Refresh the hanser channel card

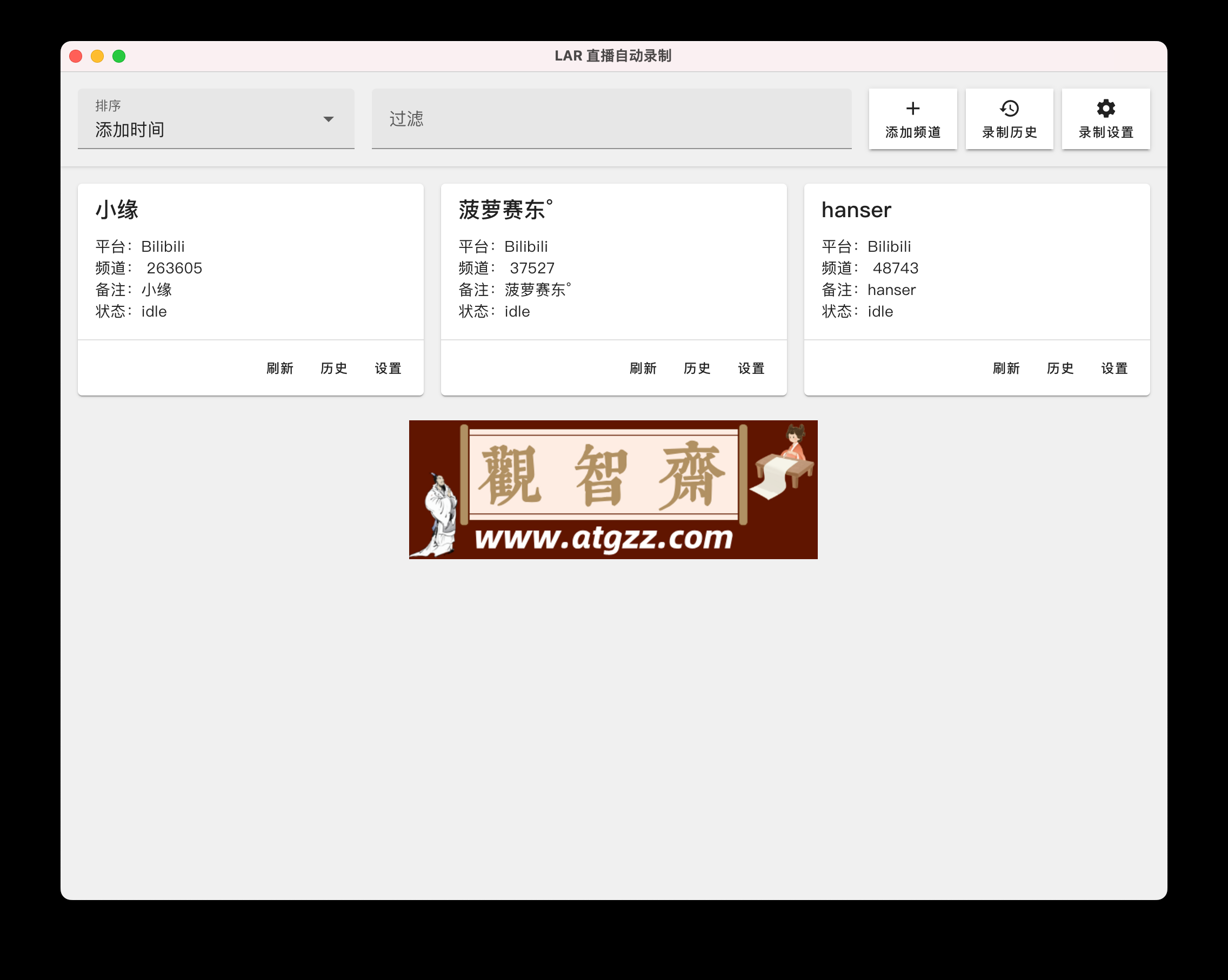pos(1006,368)
